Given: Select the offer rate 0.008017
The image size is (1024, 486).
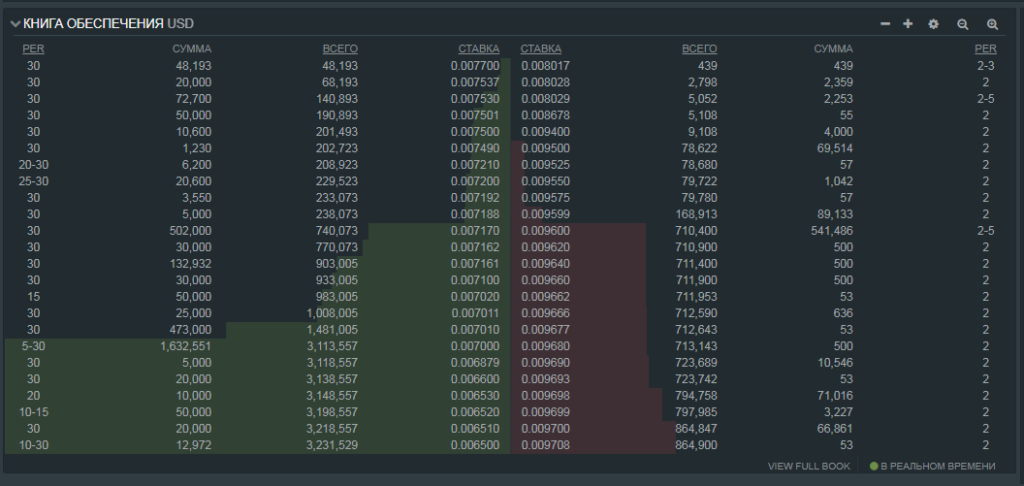Looking at the screenshot, I should 545,65.
